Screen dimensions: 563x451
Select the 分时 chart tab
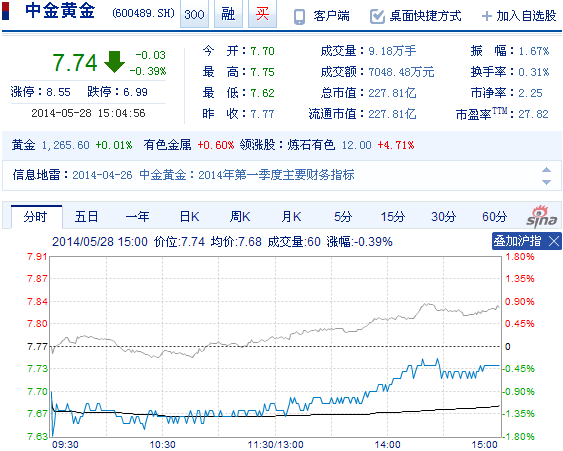(36, 217)
